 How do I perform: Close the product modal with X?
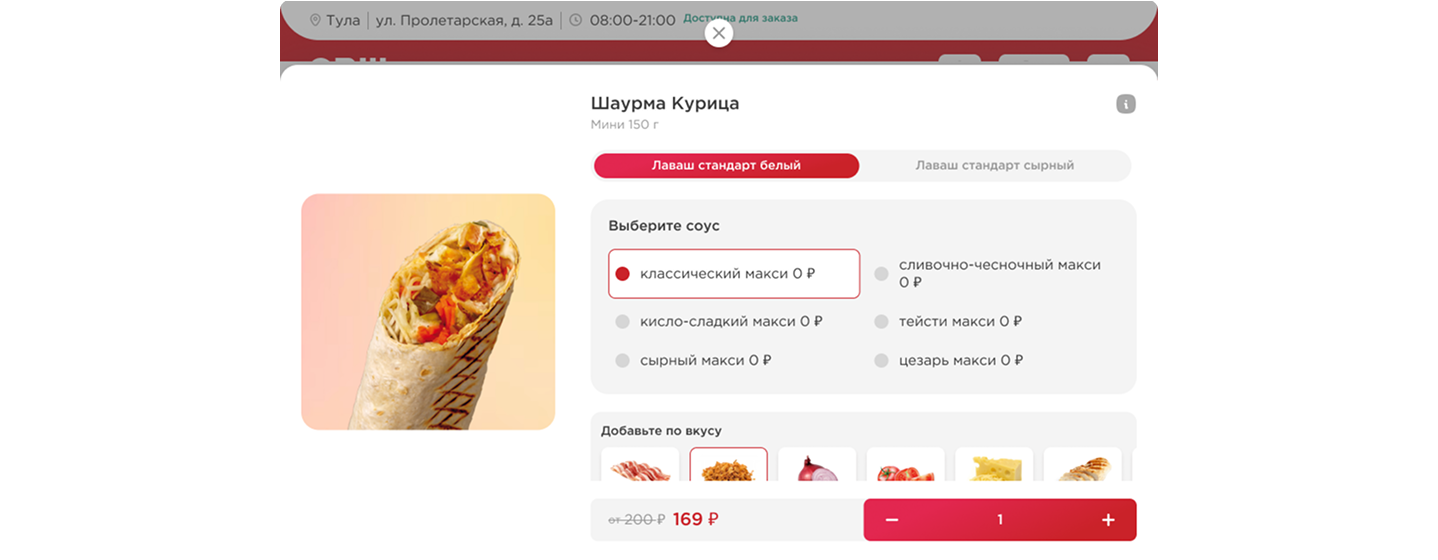(x=718, y=33)
